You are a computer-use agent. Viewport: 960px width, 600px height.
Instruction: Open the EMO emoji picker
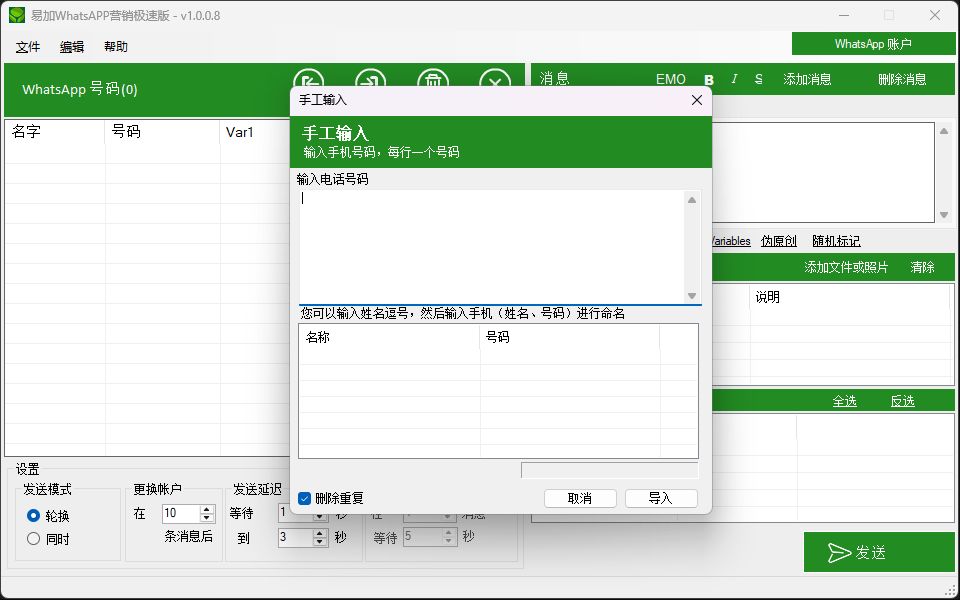point(670,79)
